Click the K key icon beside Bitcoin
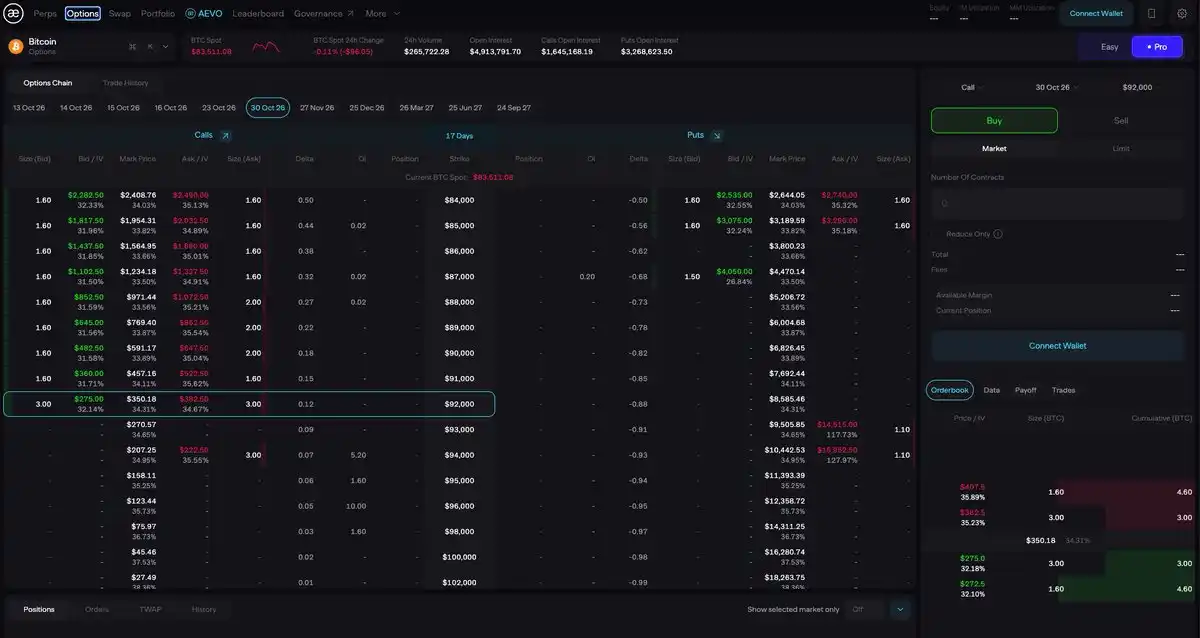 (150, 46)
